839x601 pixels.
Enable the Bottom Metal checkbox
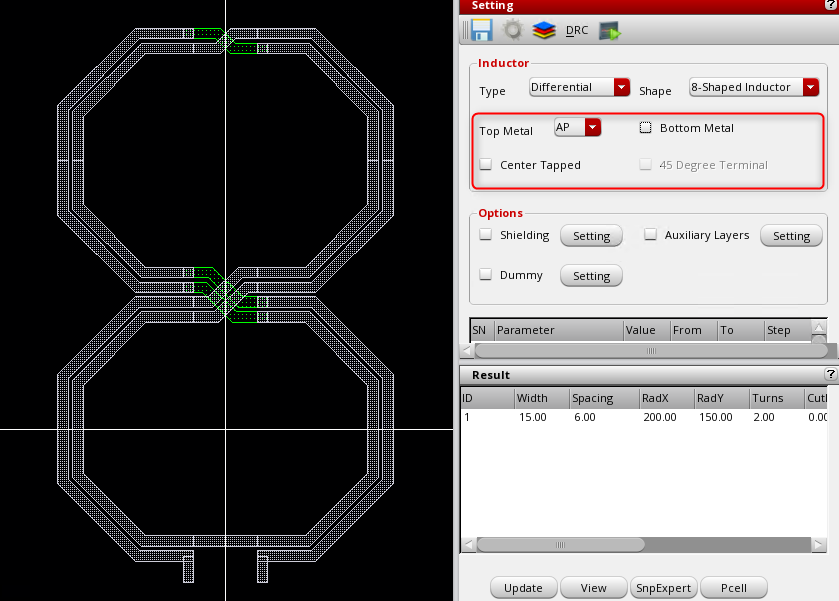[646, 128]
